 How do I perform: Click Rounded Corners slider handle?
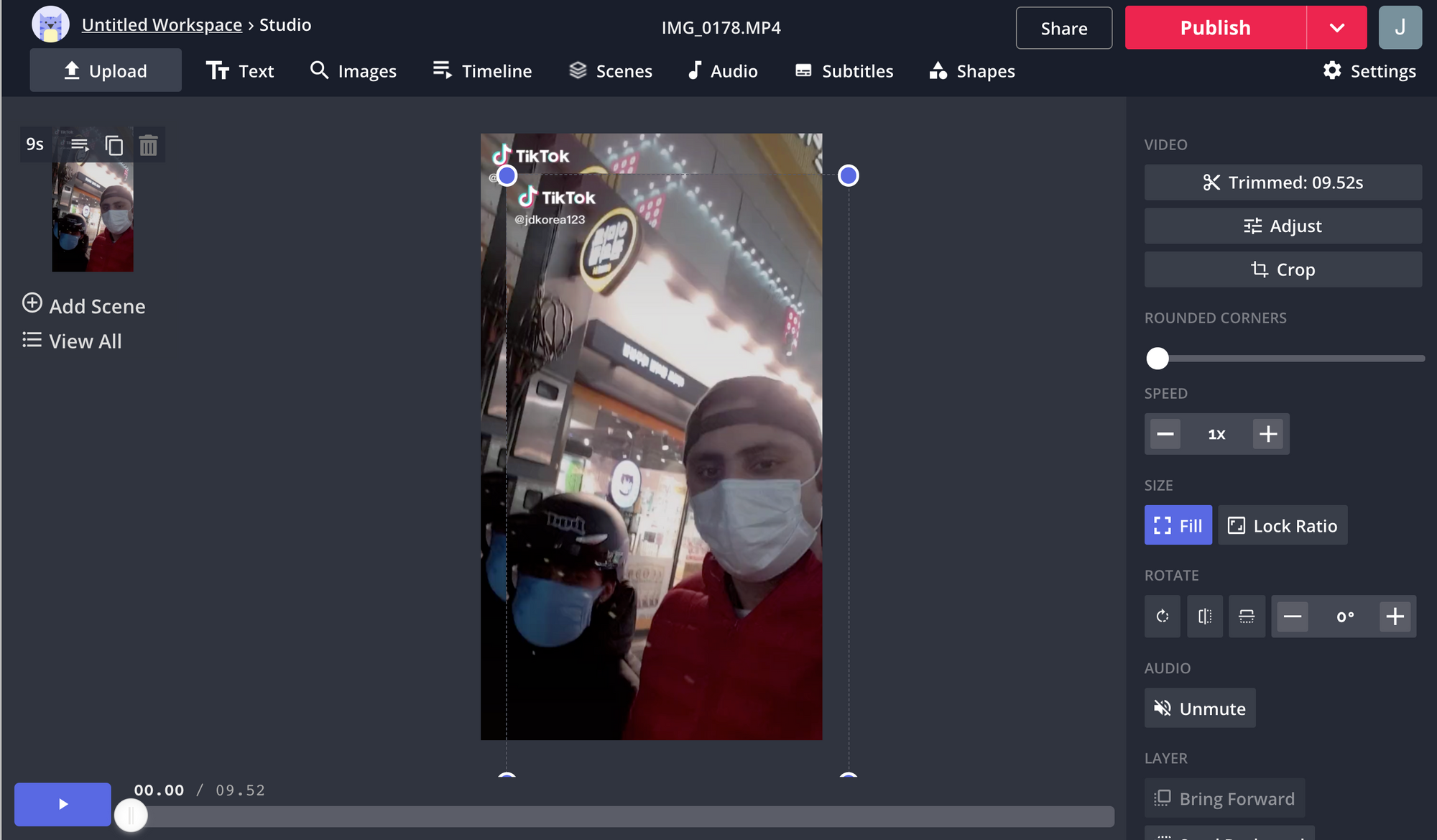click(1158, 359)
